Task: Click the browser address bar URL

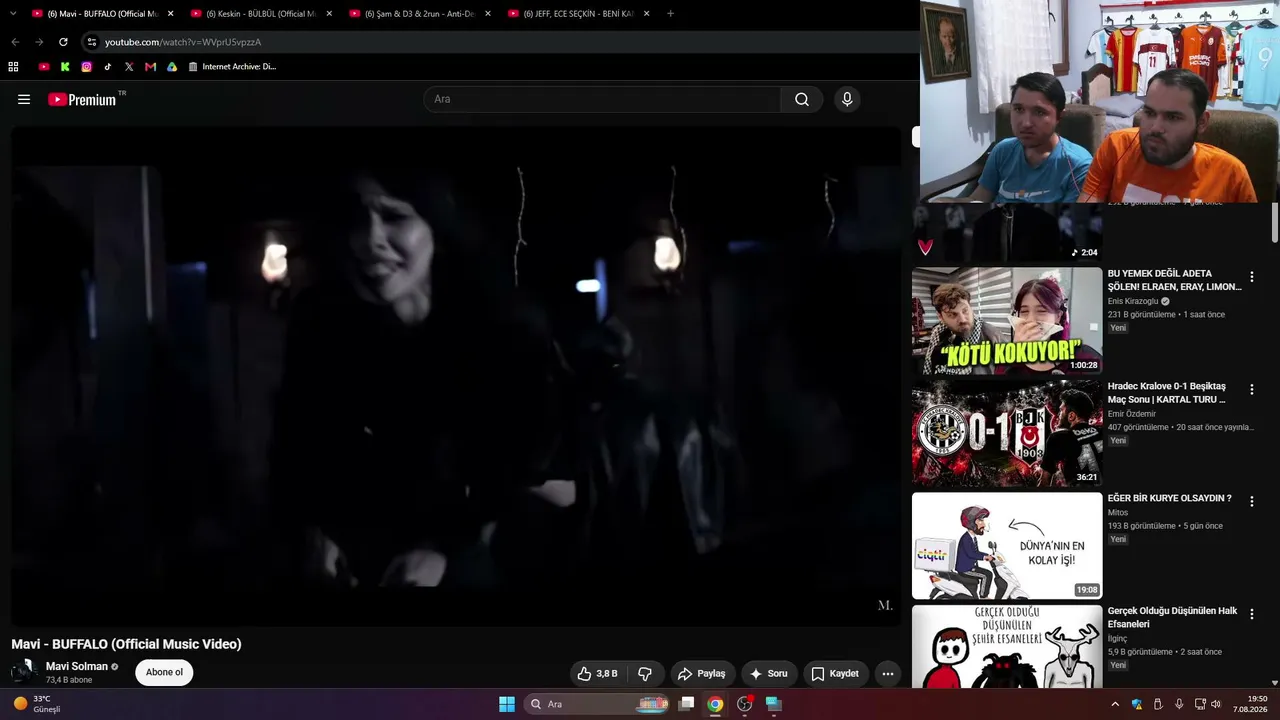Action: pos(183,42)
